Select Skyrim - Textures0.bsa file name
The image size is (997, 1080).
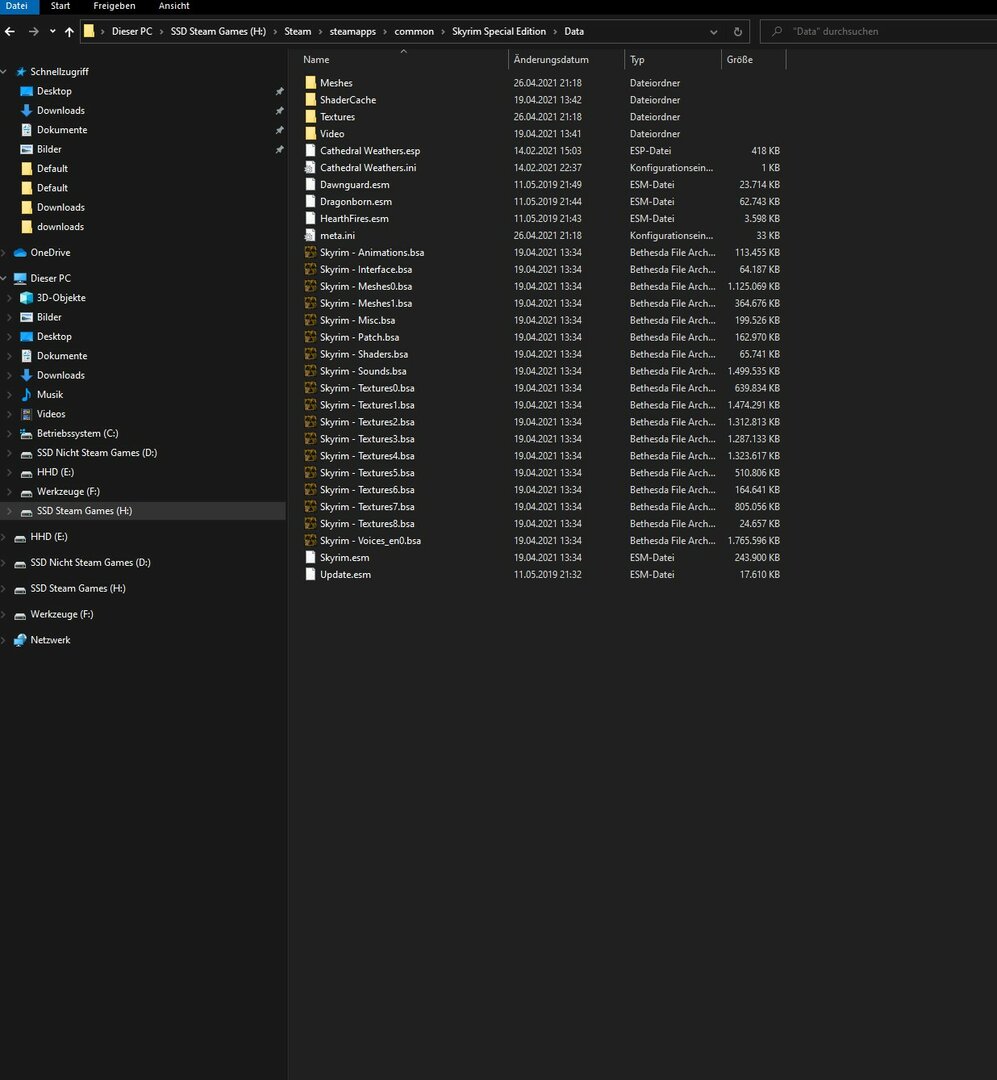pyautogui.click(x=367, y=388)
